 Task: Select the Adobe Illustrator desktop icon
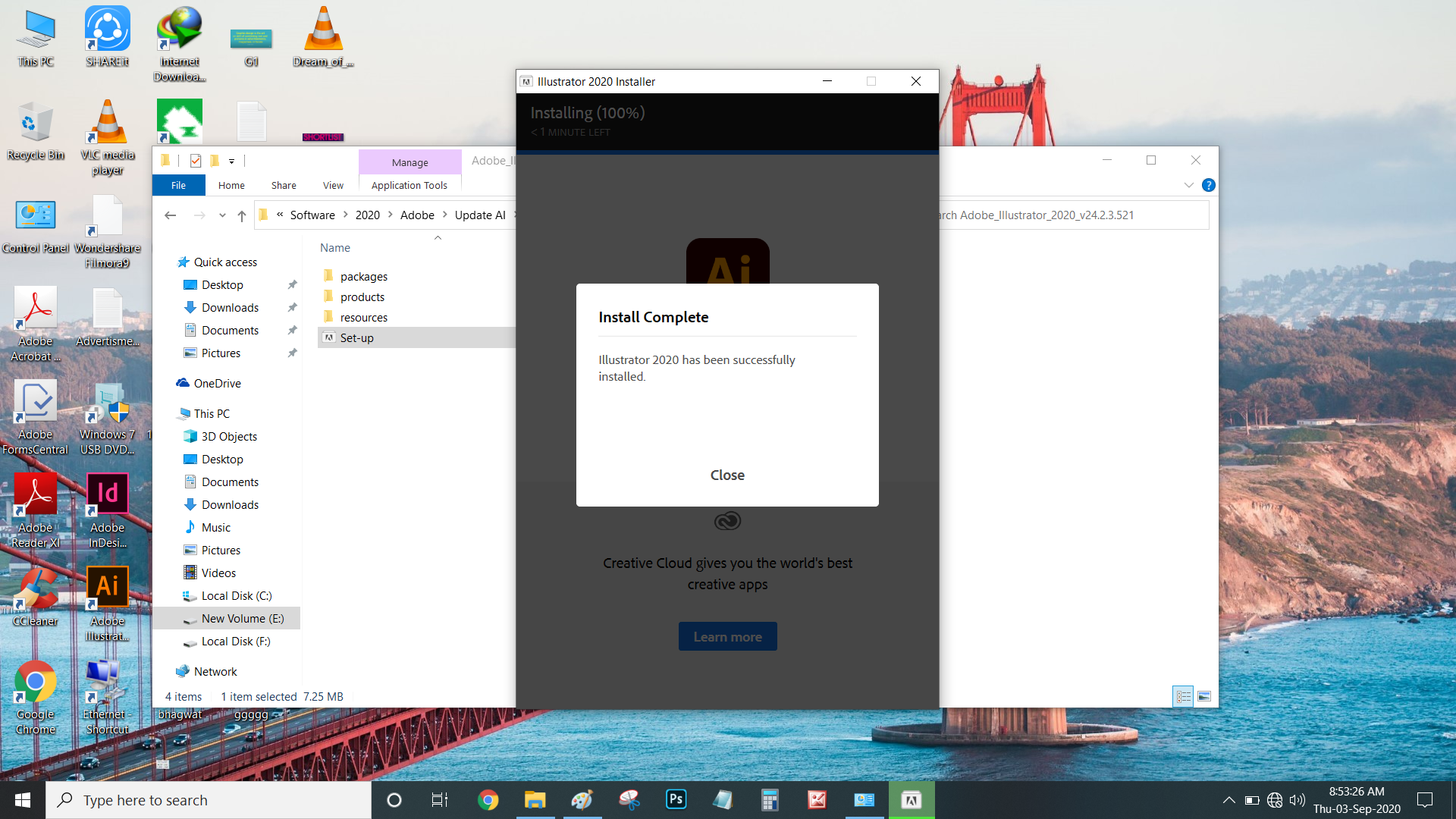click(x=108, y=604)
